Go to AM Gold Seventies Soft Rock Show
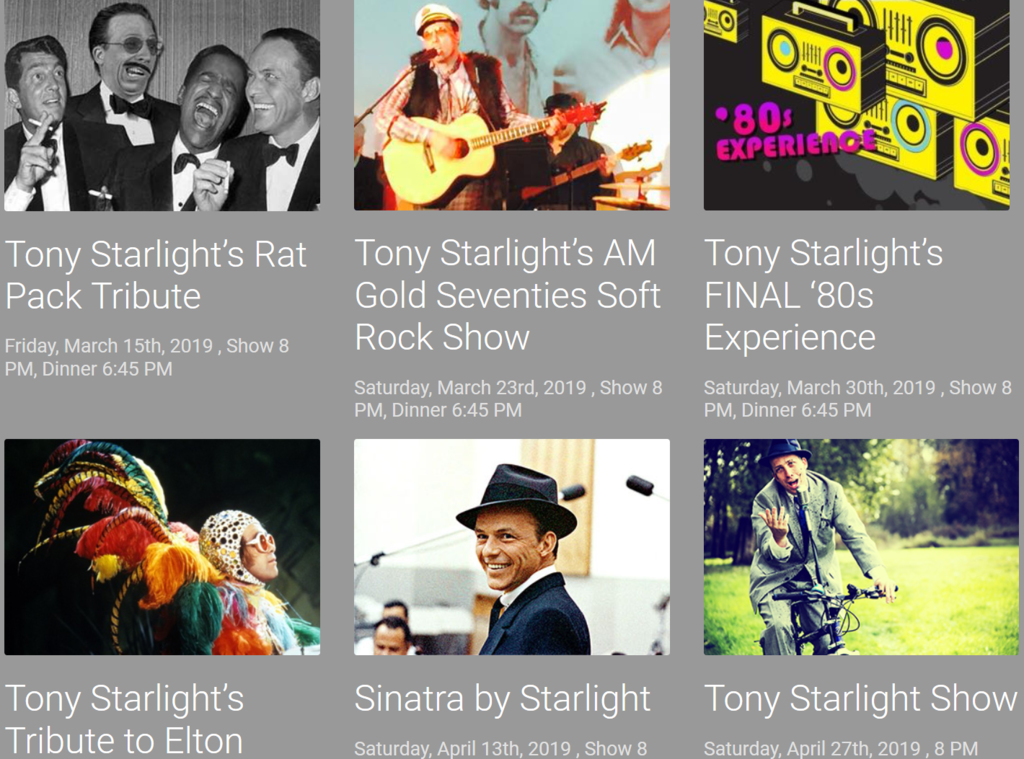 507,295
